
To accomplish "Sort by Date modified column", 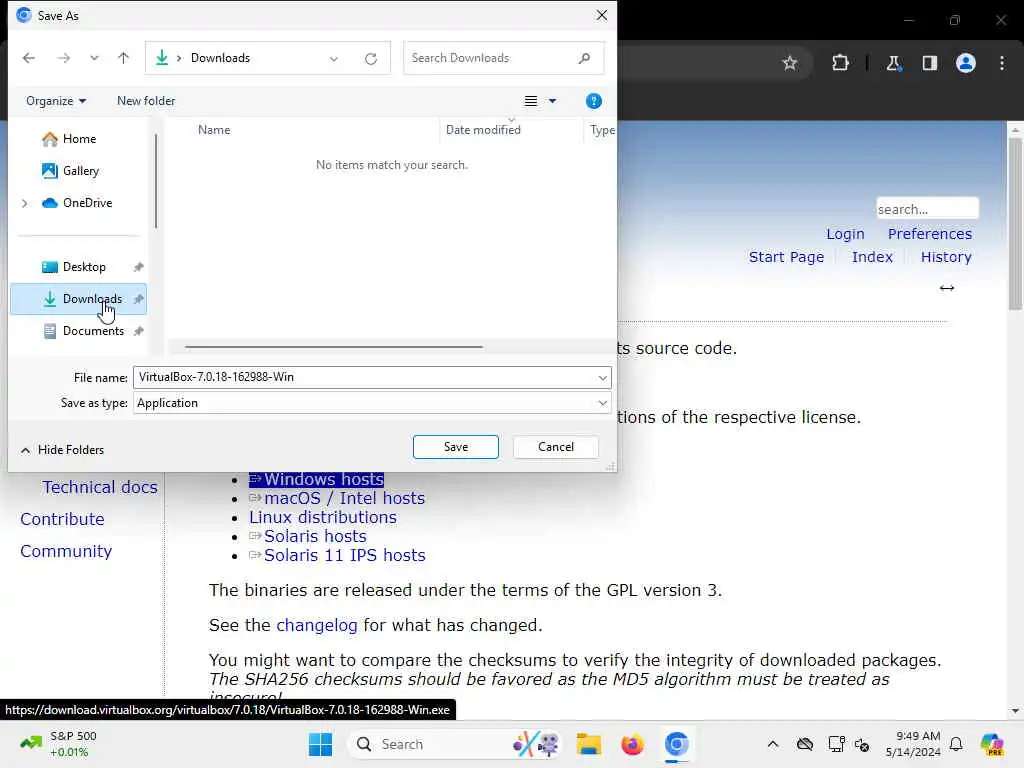I will (483, 130).
